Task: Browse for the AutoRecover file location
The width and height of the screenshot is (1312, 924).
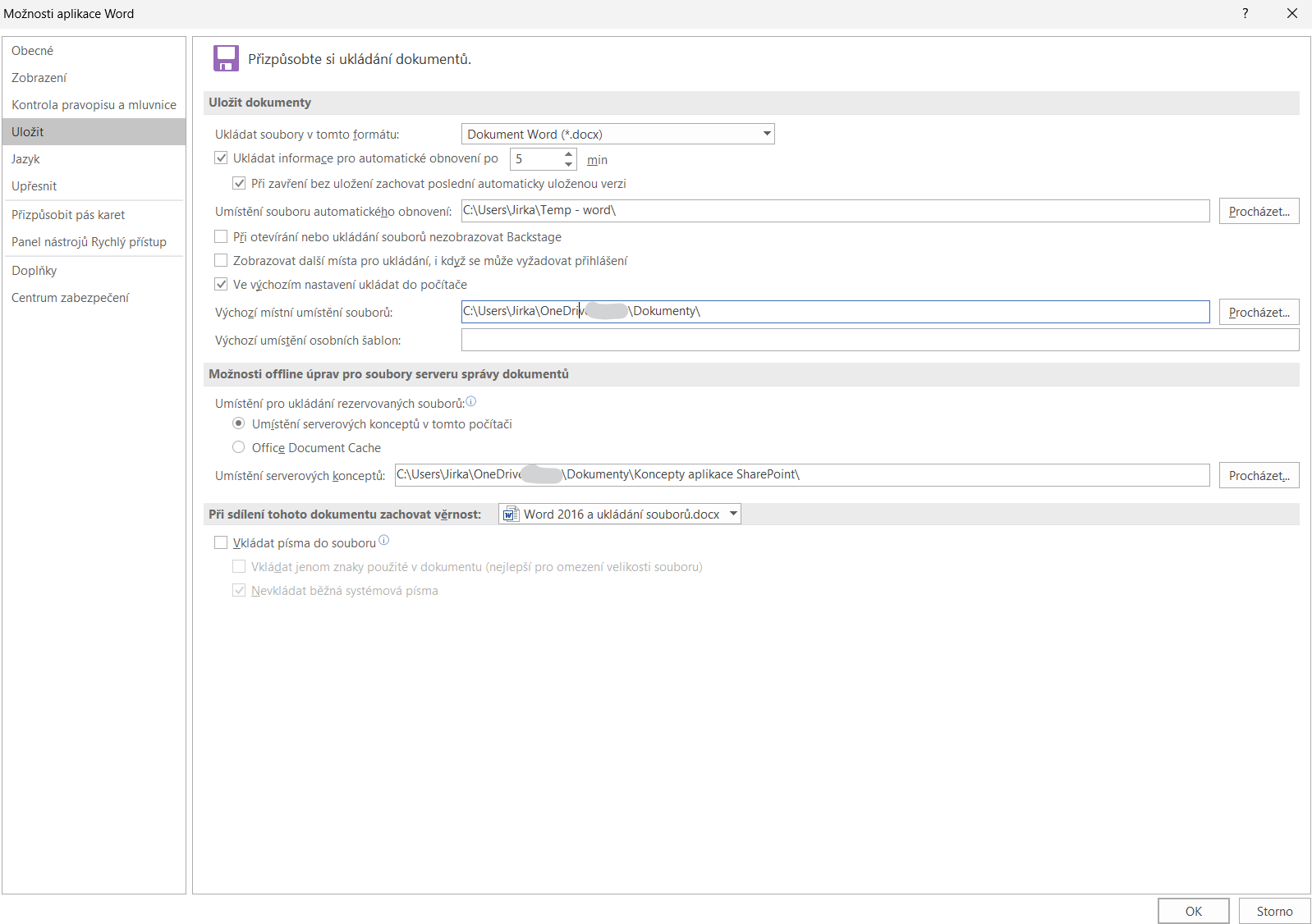Action: click(x=1258, y=212)
